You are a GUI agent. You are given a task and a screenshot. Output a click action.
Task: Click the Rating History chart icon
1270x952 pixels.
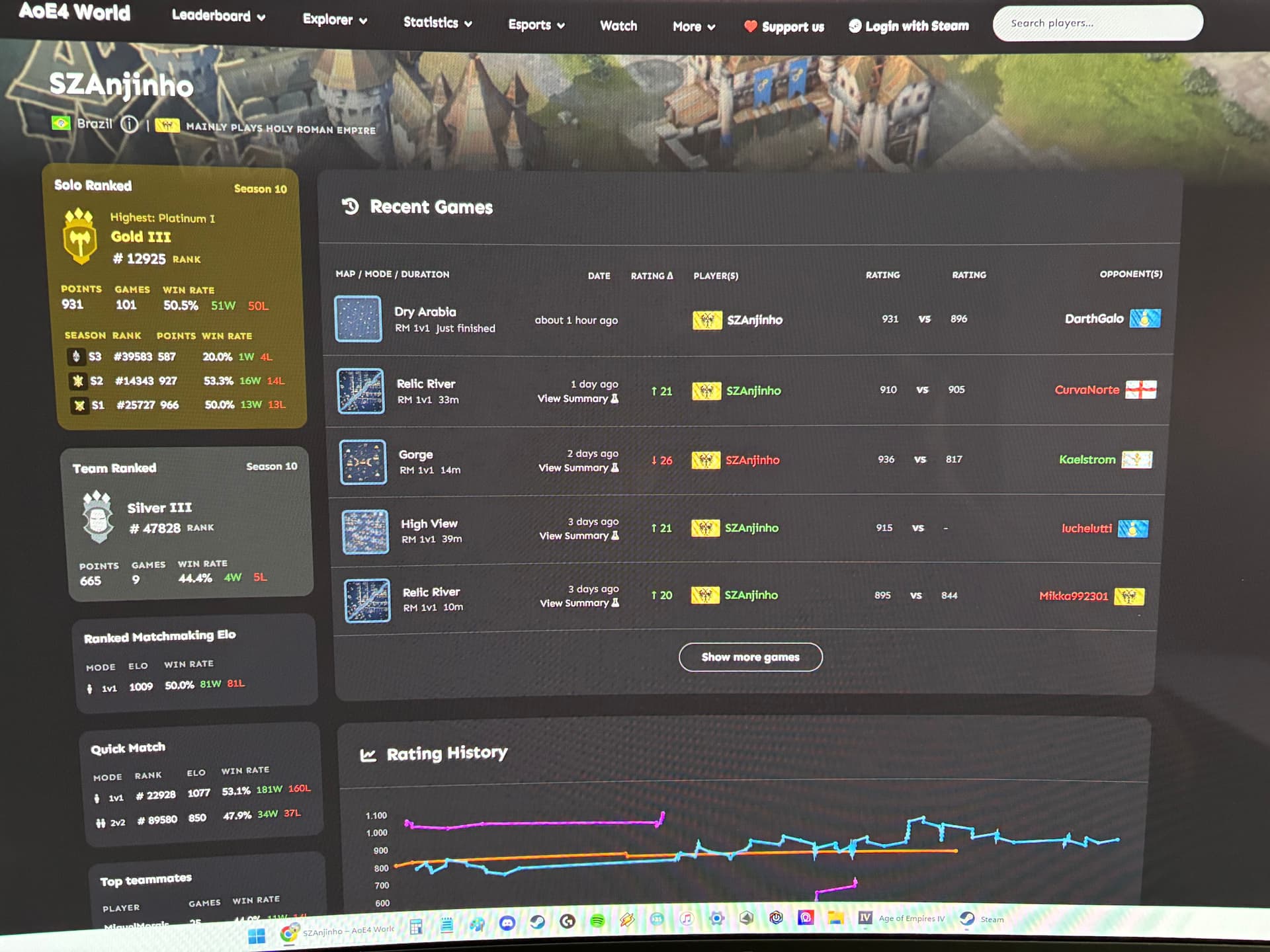click(368, 755)
